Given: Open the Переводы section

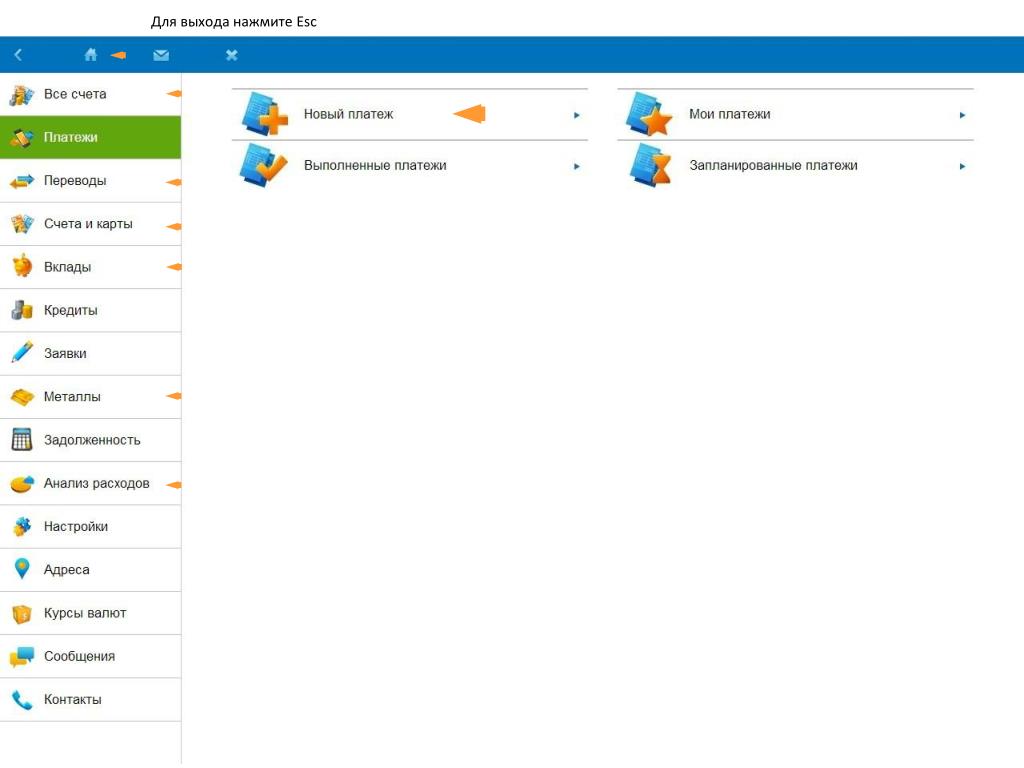Looking at the screenshot, I should pos(90,180).
